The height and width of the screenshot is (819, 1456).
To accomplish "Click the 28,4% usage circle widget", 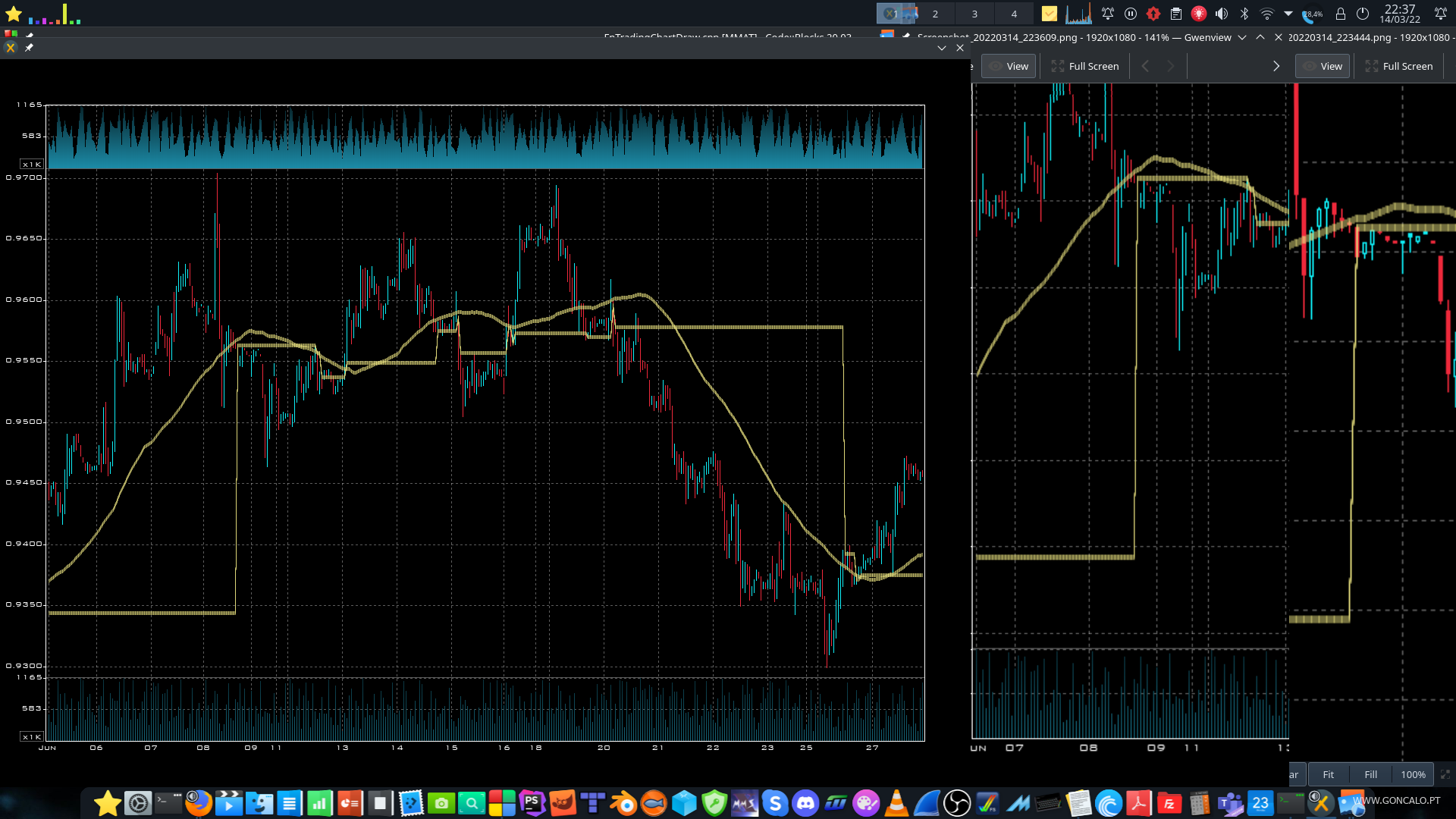I will pos(1312,14).
